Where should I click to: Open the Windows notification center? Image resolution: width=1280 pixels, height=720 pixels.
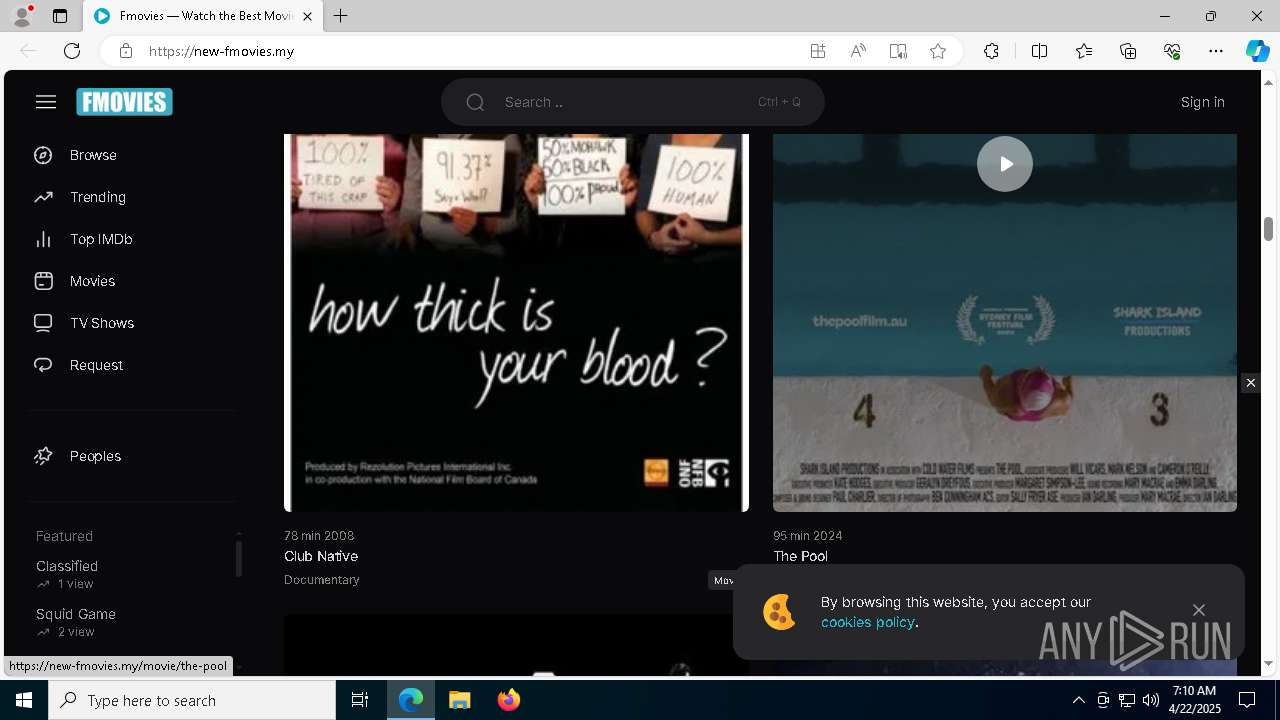pos(1247,700)
